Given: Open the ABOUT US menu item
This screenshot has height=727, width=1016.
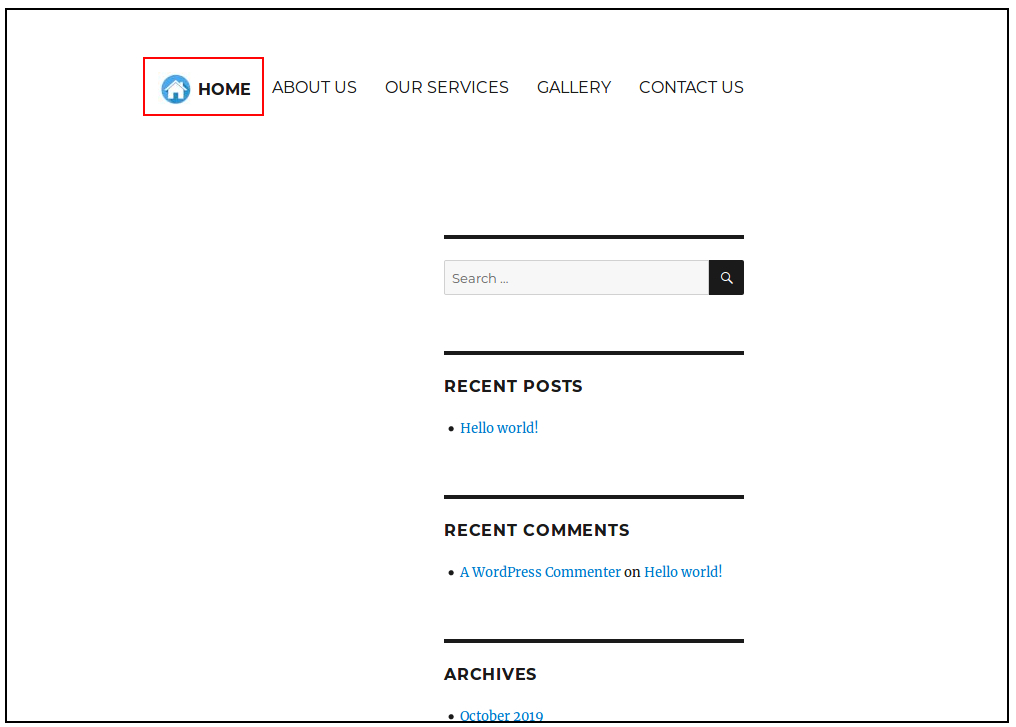Looking at the screenshot, I should coord(314,87).
